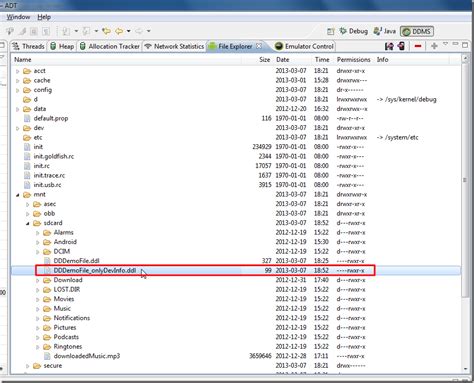The height and width of the screenshot is (383, 474).
Task: Switch to the Debug perspective
Action: 353,31
